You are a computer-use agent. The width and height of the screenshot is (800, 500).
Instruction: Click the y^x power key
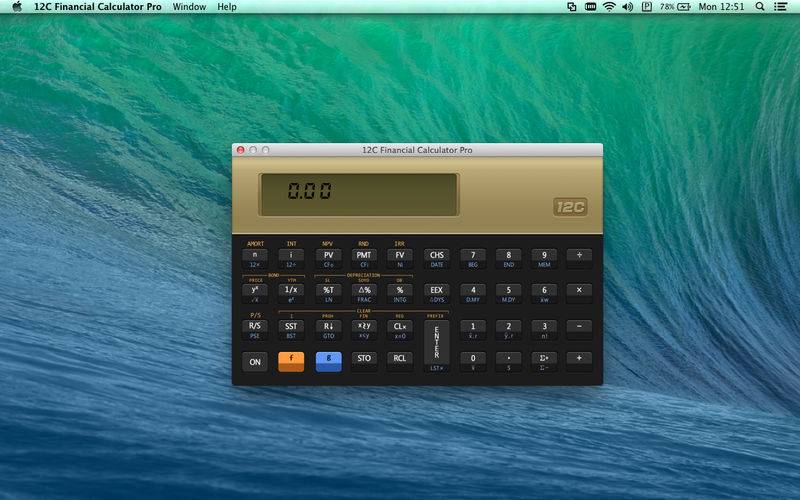[255, 294]
